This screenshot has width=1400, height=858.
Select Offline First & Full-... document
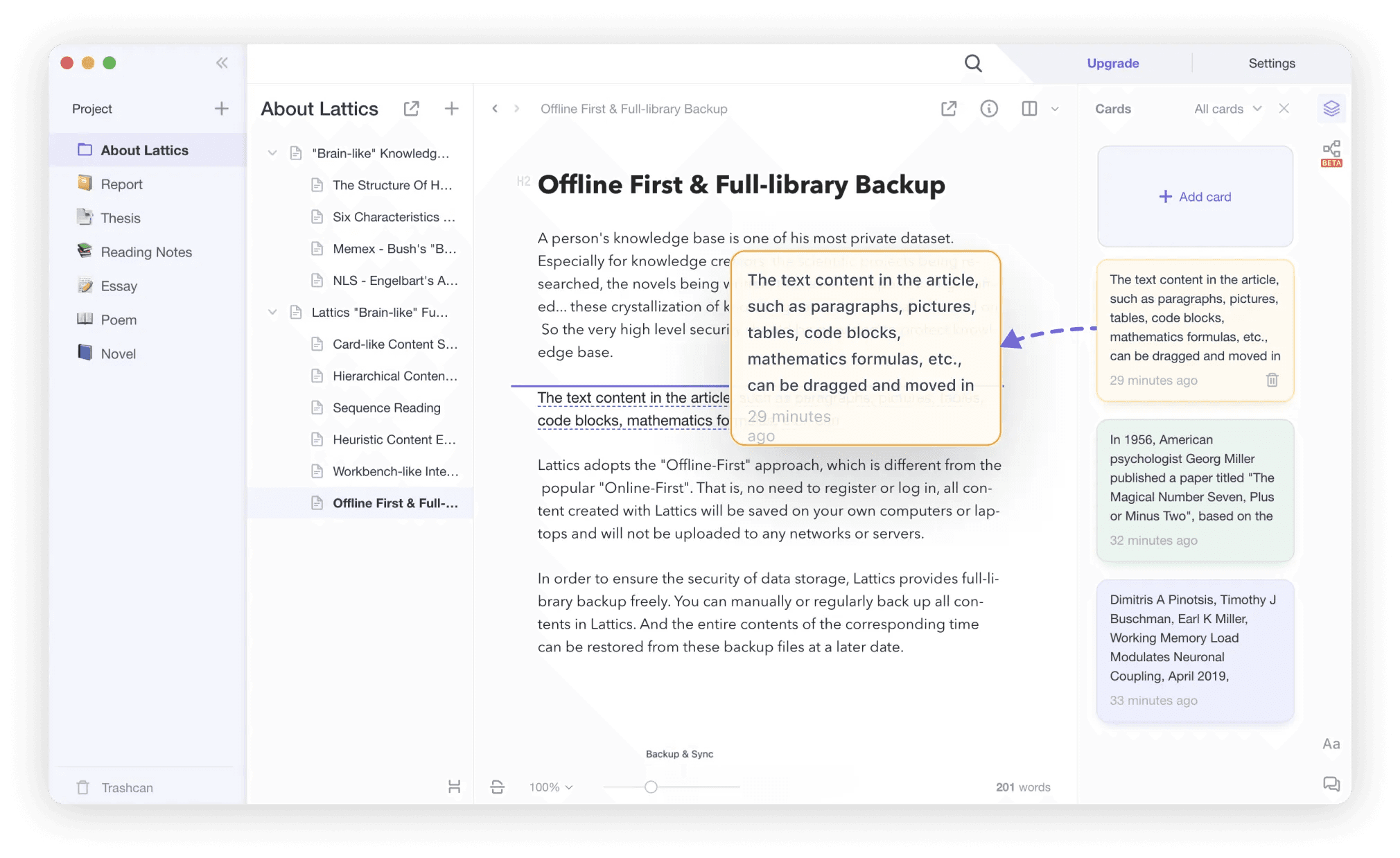click(x=360, y=503)
